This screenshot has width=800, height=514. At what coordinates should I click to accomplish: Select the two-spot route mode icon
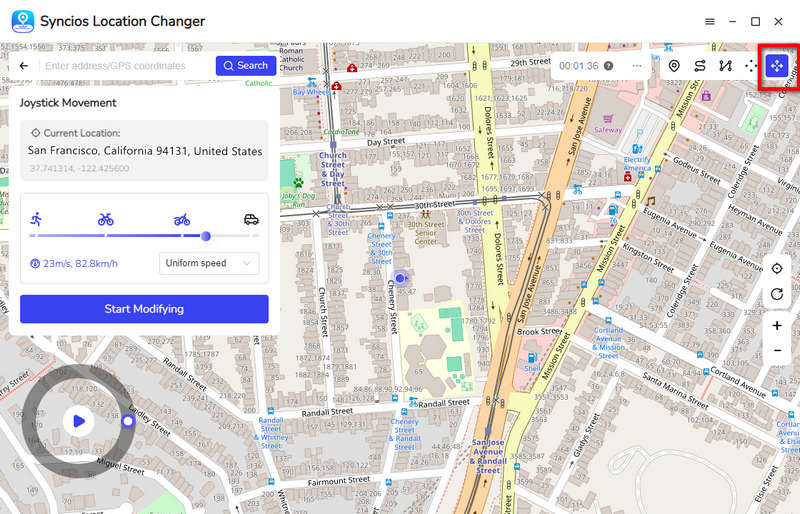pyautogui.click(x=700, y=66)
